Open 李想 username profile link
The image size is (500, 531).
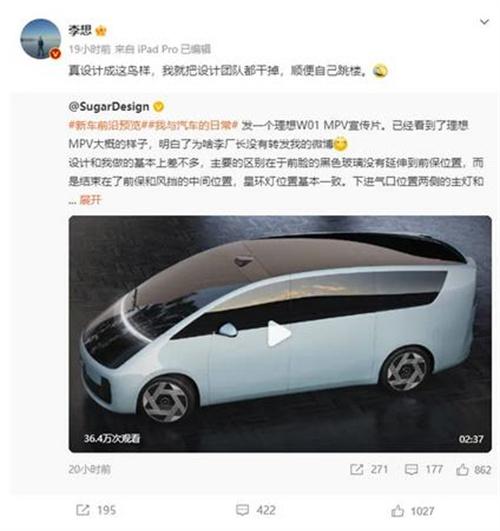pos(80,30)
